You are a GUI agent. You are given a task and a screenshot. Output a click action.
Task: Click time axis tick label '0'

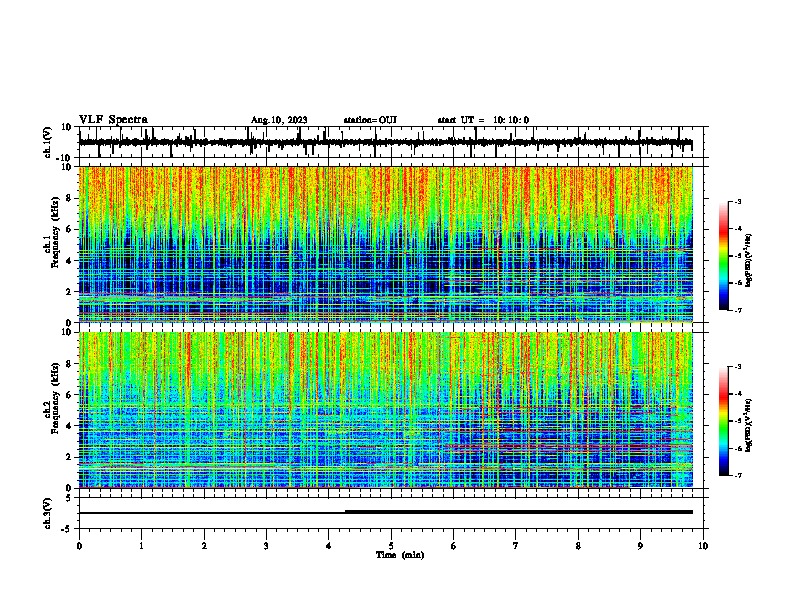79,546
